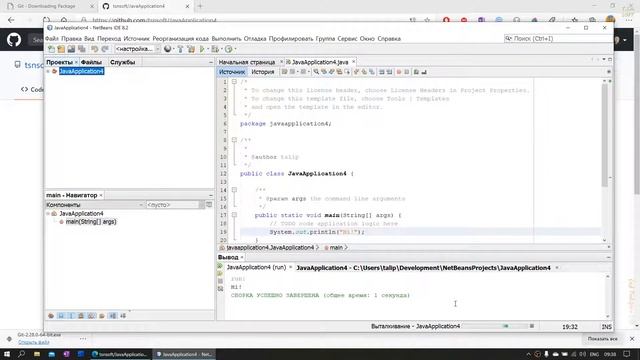Click the File Explorer taskbar icon
Image resolution: width=640 pixels, height=360 pixels.
pyautogui.click(x=37, y=354)
